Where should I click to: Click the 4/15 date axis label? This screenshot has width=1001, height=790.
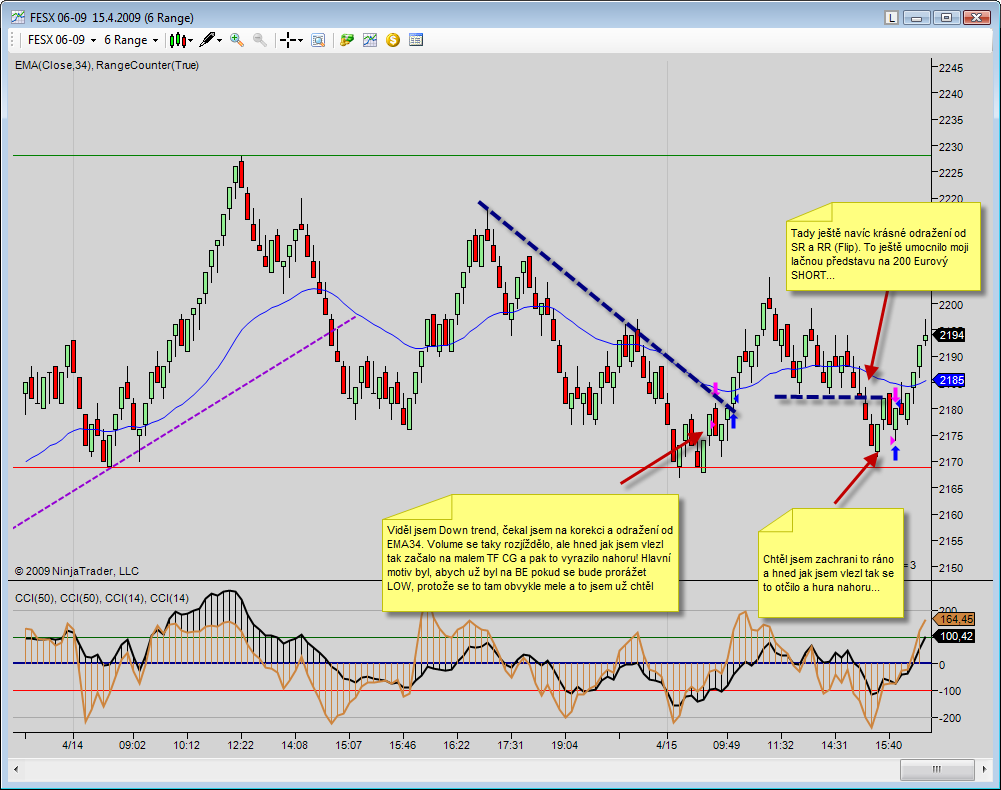click(x=667, y=745)
